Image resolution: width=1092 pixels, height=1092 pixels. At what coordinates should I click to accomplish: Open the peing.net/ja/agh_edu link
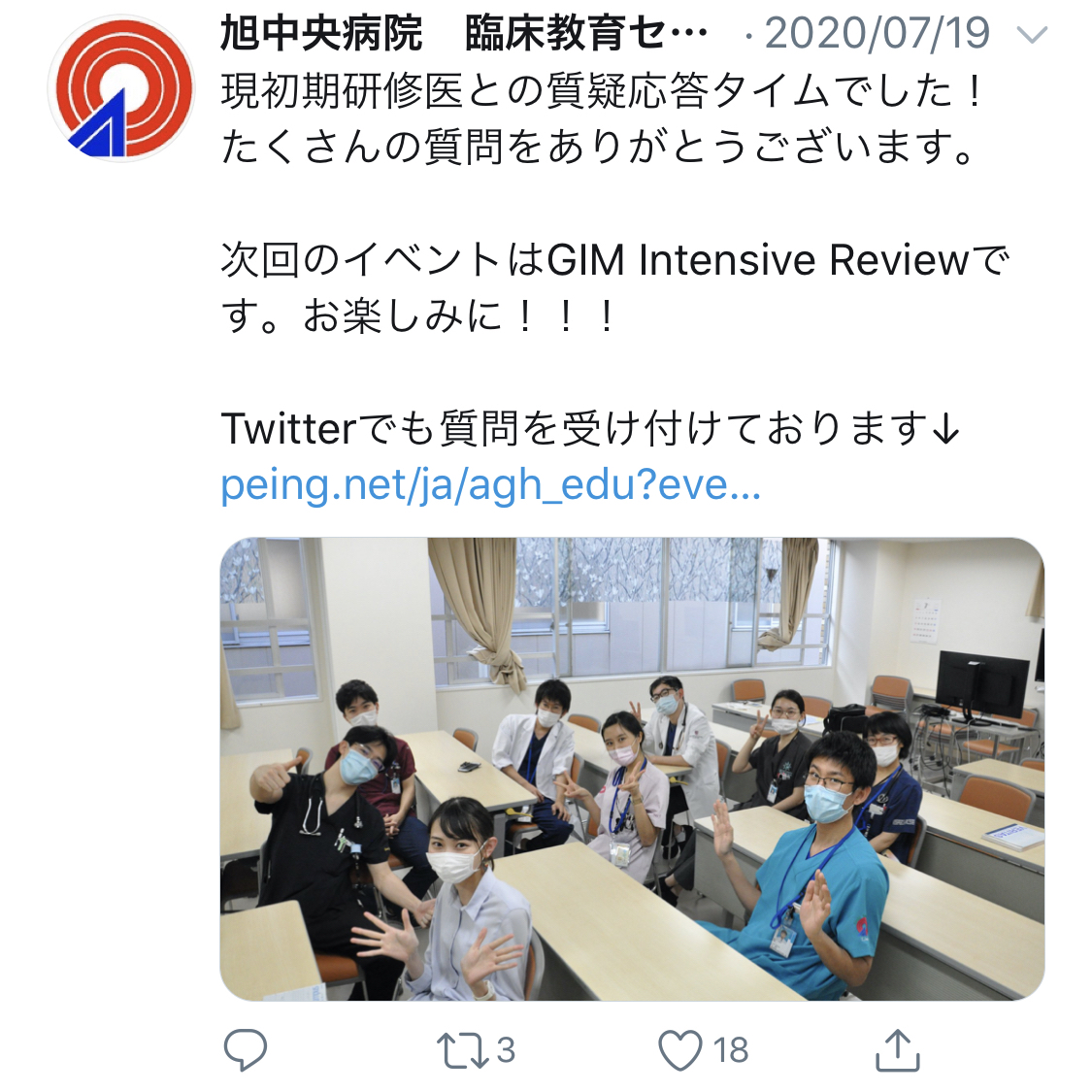pos(490,485)
